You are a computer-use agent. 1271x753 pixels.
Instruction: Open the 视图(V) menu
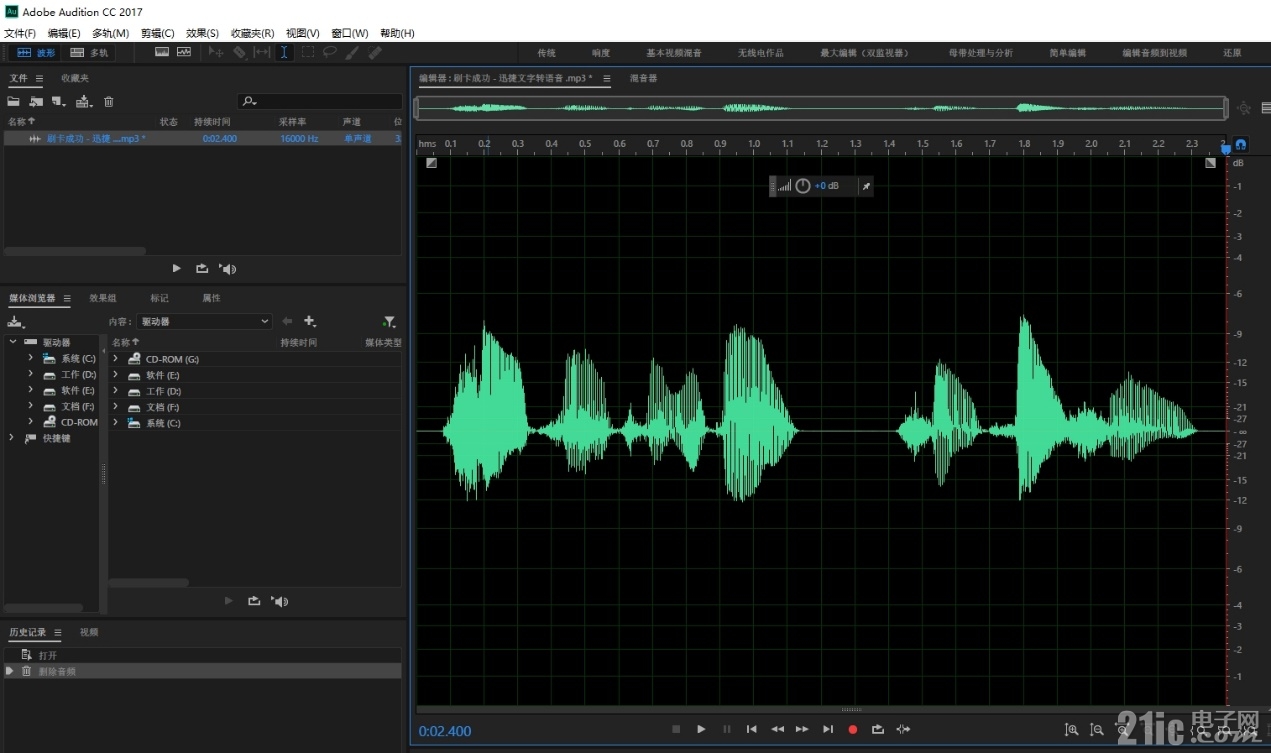(x=303, y=33)
